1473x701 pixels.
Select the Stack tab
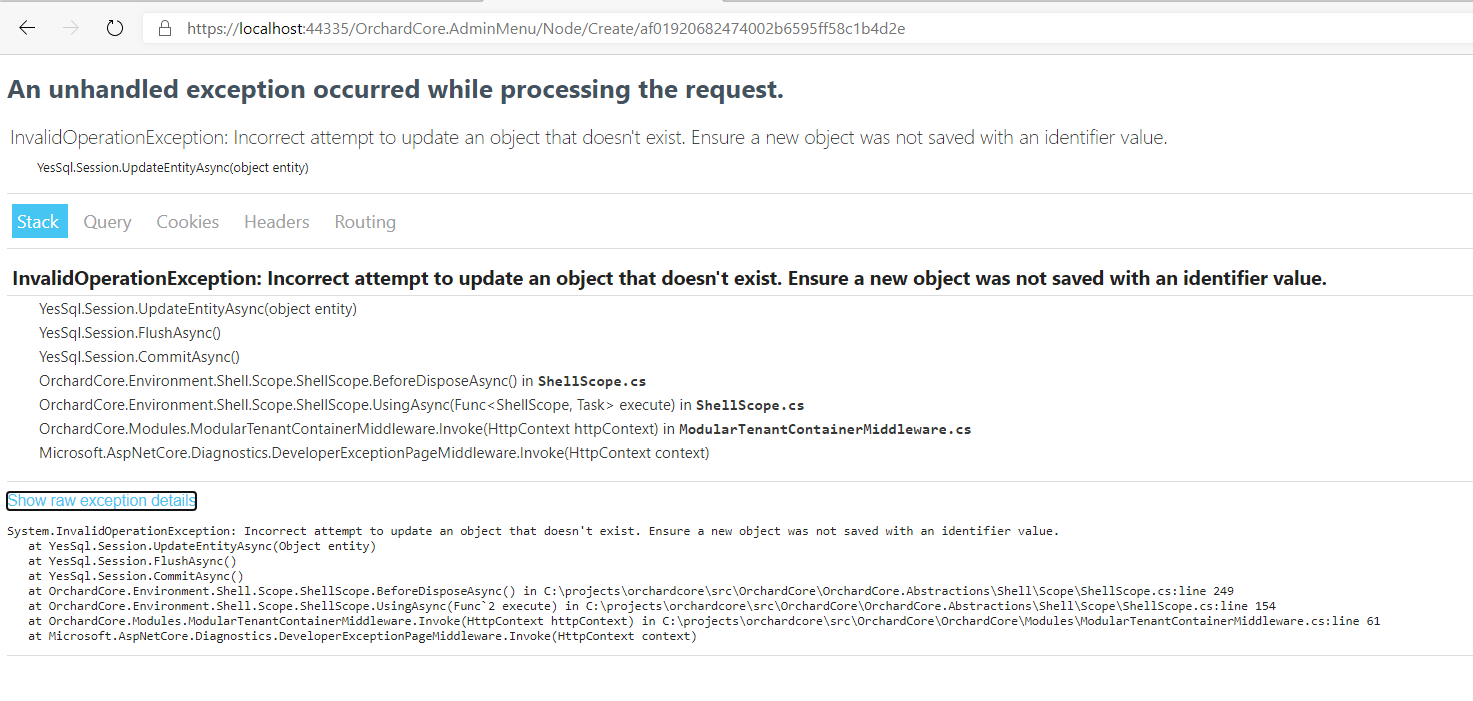coord(39,221)
